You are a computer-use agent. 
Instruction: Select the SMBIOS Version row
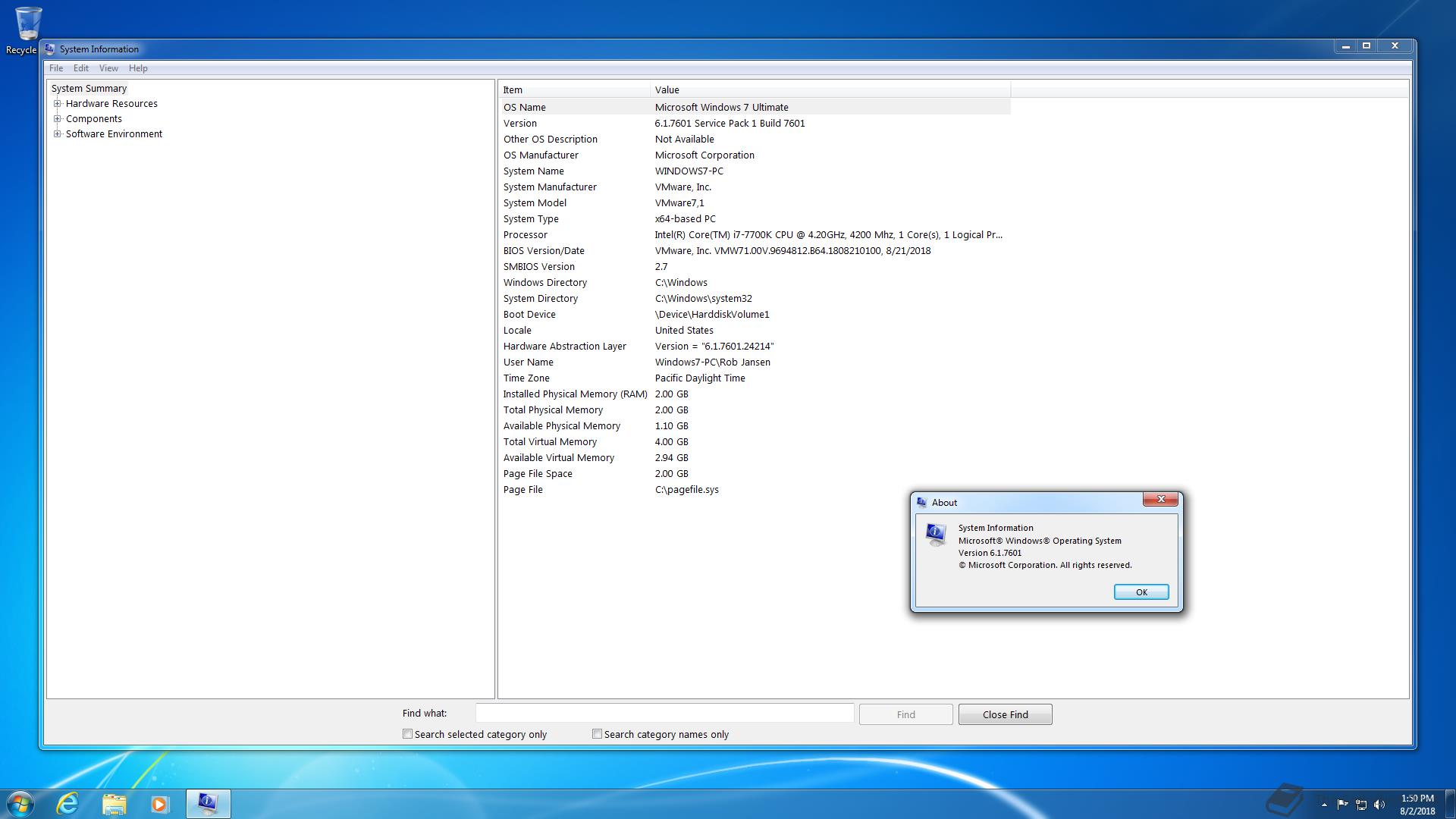(755, 267)
